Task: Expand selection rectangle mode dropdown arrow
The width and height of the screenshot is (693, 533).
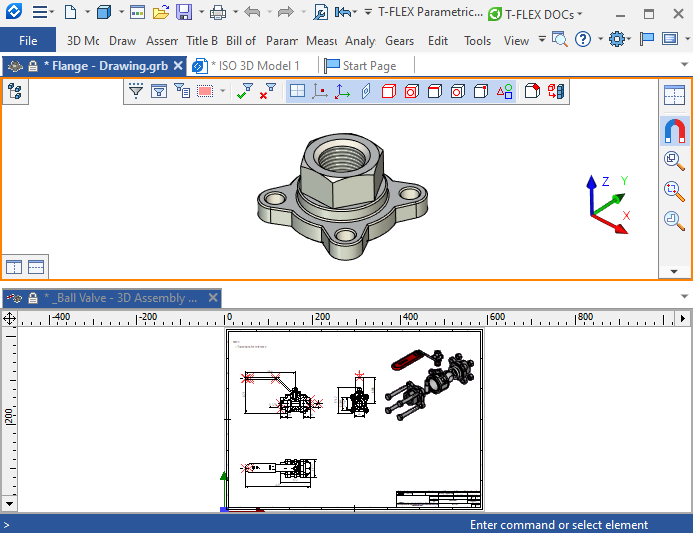Action: 223,91
